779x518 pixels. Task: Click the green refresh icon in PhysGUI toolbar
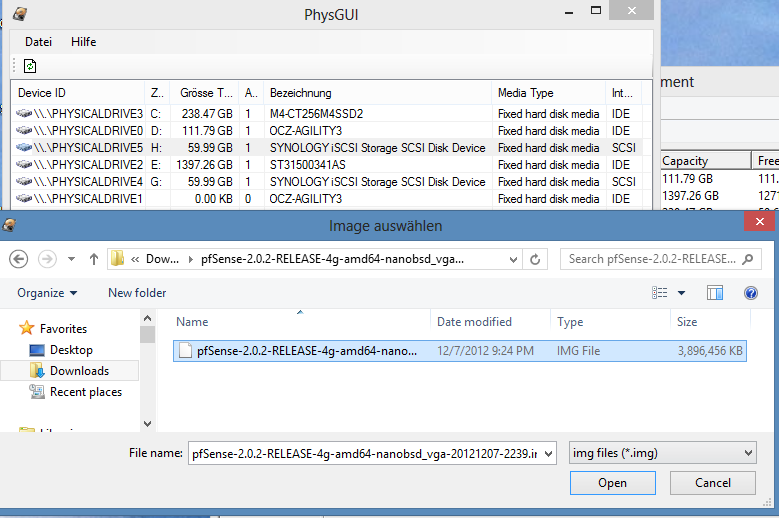(30, 66)
